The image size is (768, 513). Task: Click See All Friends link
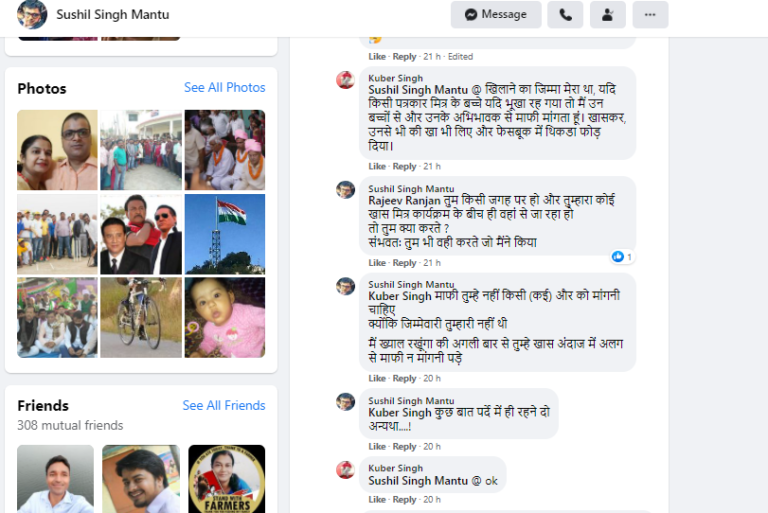[224, 406]
